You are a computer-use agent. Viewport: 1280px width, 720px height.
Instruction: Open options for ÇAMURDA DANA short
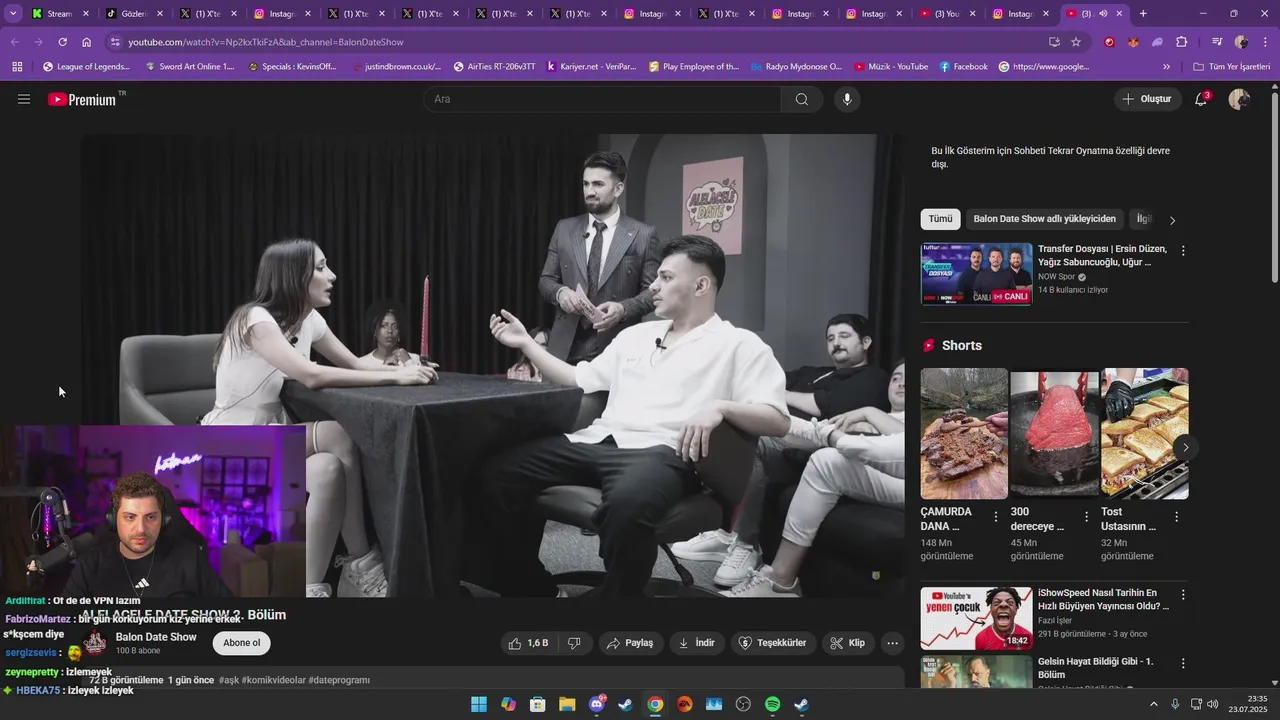996,517
